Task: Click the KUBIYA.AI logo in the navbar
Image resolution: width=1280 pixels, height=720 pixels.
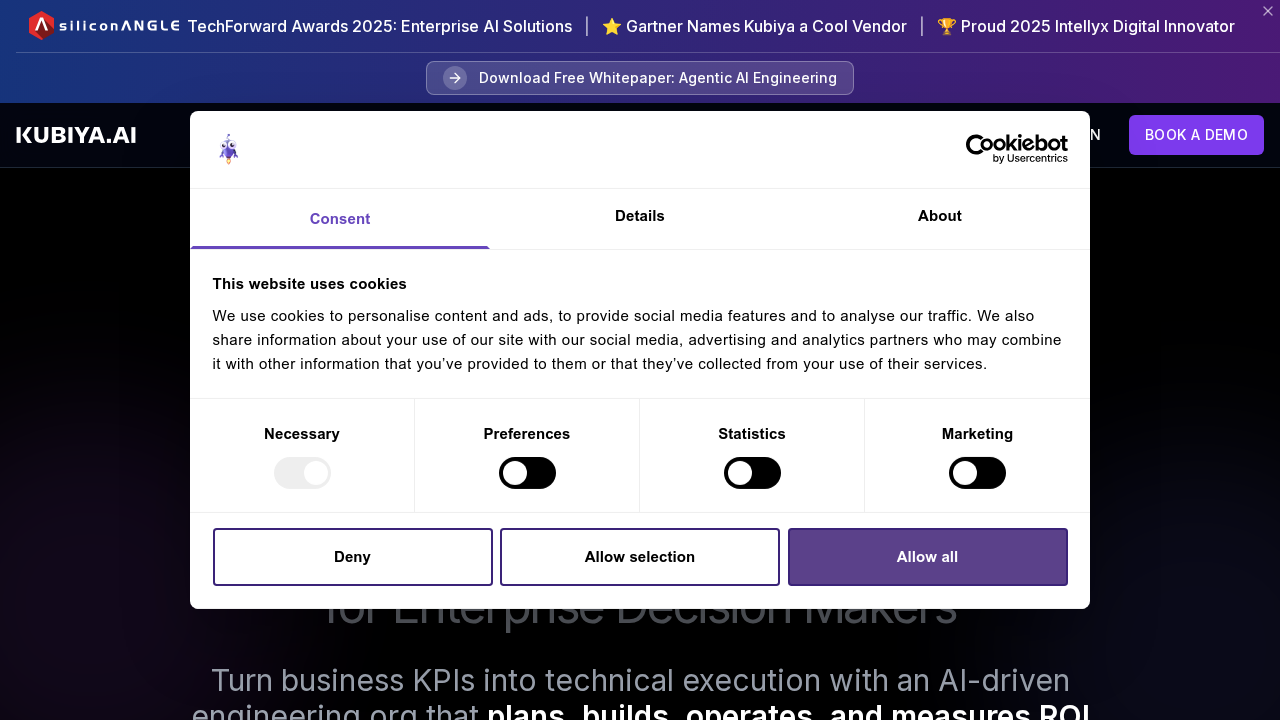Action: (x=75, y=134)
